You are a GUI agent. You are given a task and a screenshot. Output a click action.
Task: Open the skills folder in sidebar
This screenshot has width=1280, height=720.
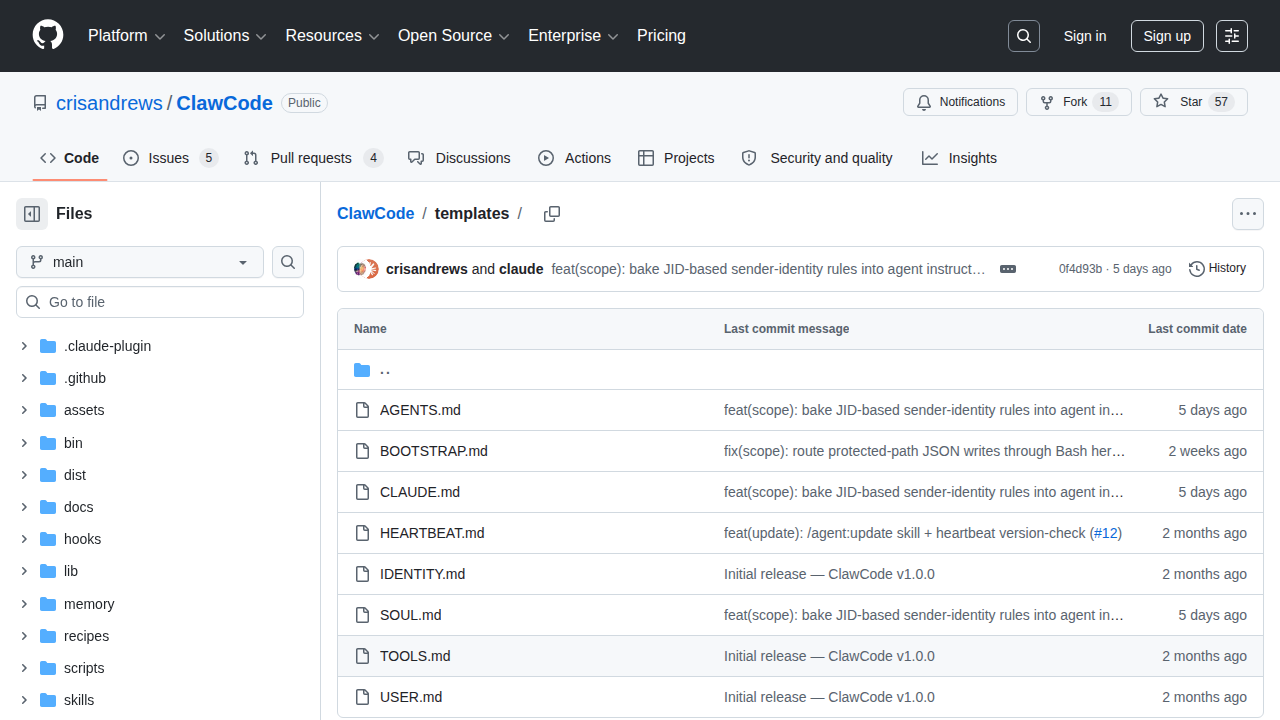pyautogui.click(x=79, y=700)
